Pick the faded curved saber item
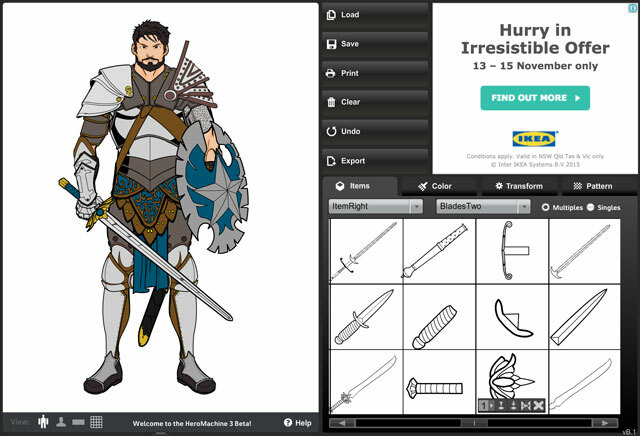Image resolution: width=640 pixels, height=436 pixels. point(584,382)
